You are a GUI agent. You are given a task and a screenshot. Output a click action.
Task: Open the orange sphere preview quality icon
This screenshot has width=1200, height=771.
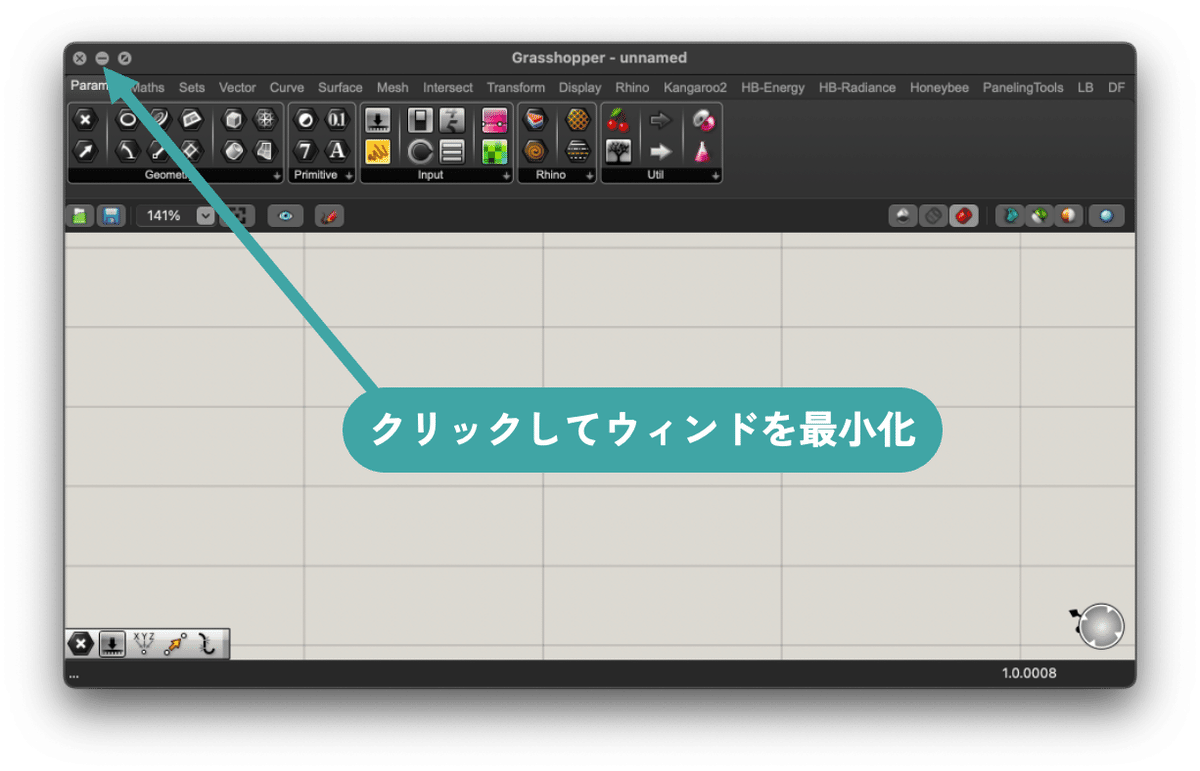pos(1069,215)
